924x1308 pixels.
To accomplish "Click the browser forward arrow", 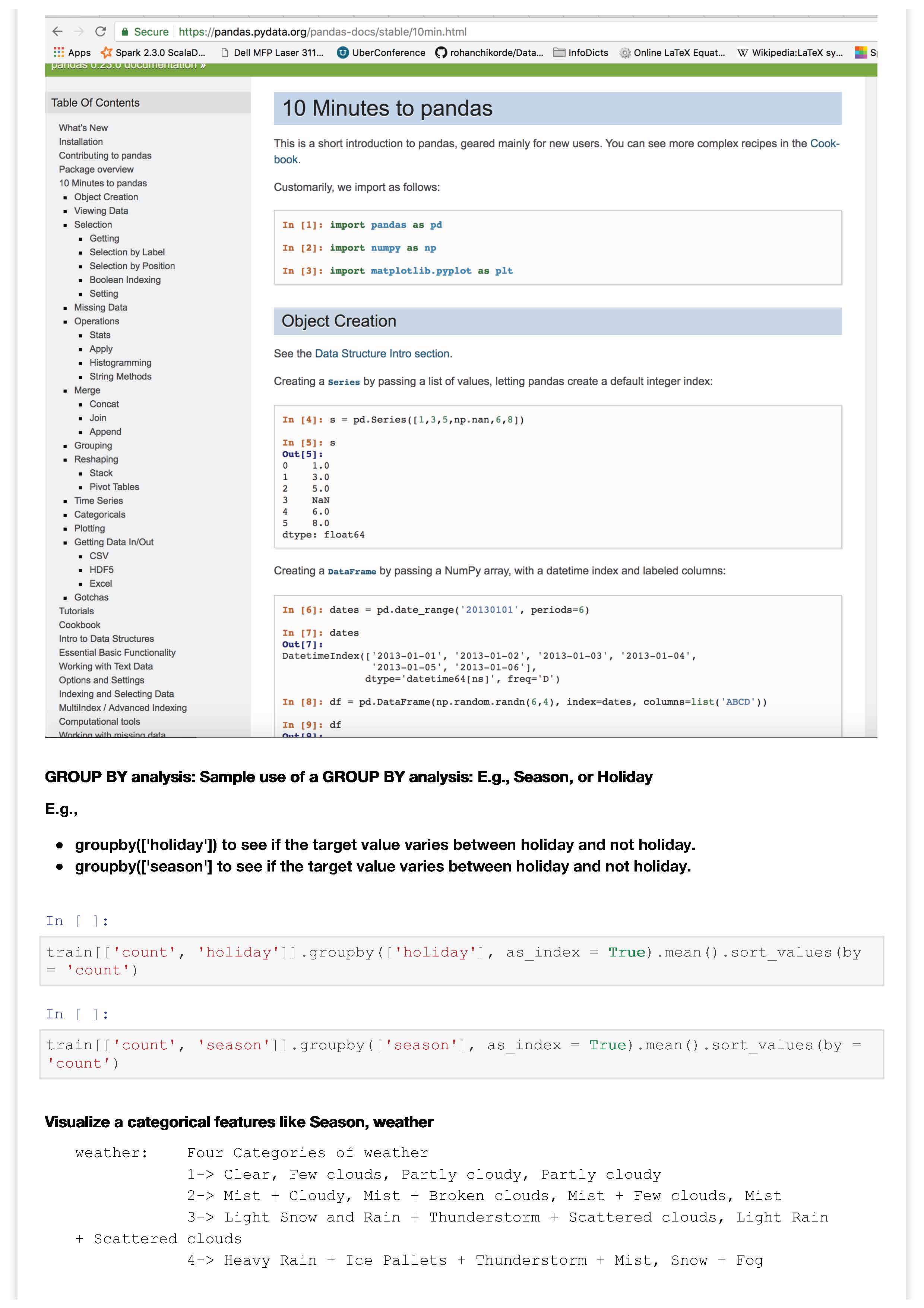I will 79,32.
